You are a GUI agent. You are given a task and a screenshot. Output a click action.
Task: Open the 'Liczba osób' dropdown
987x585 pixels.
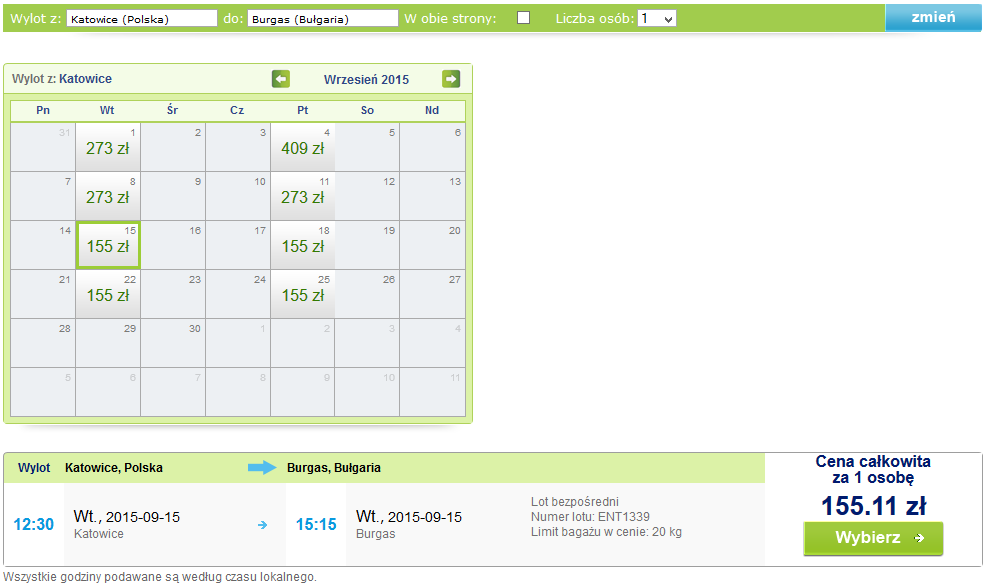657,18
